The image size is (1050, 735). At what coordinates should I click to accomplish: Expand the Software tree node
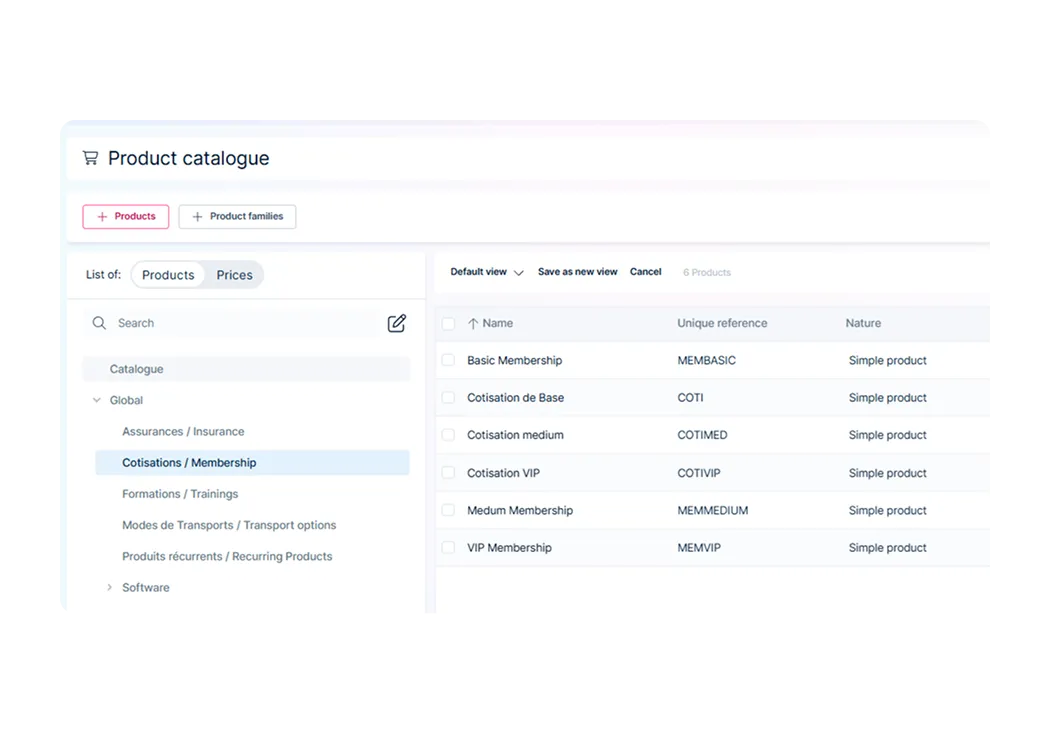[x=109, y=588]
